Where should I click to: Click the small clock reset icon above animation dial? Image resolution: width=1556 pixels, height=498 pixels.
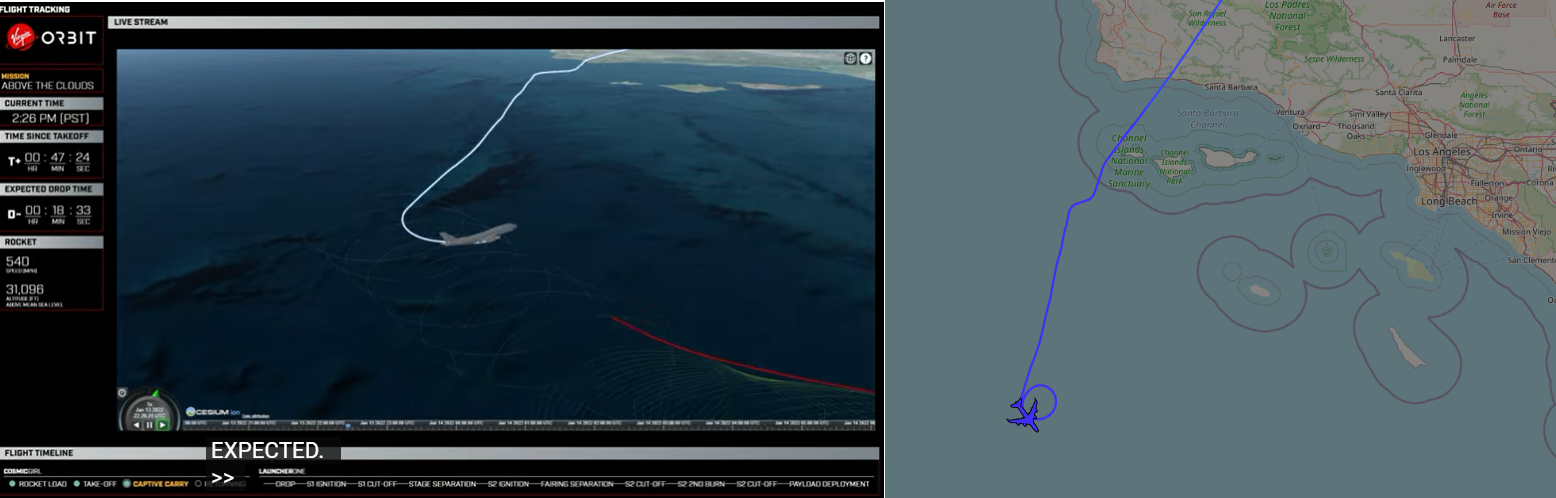click(x=123, y=393)
